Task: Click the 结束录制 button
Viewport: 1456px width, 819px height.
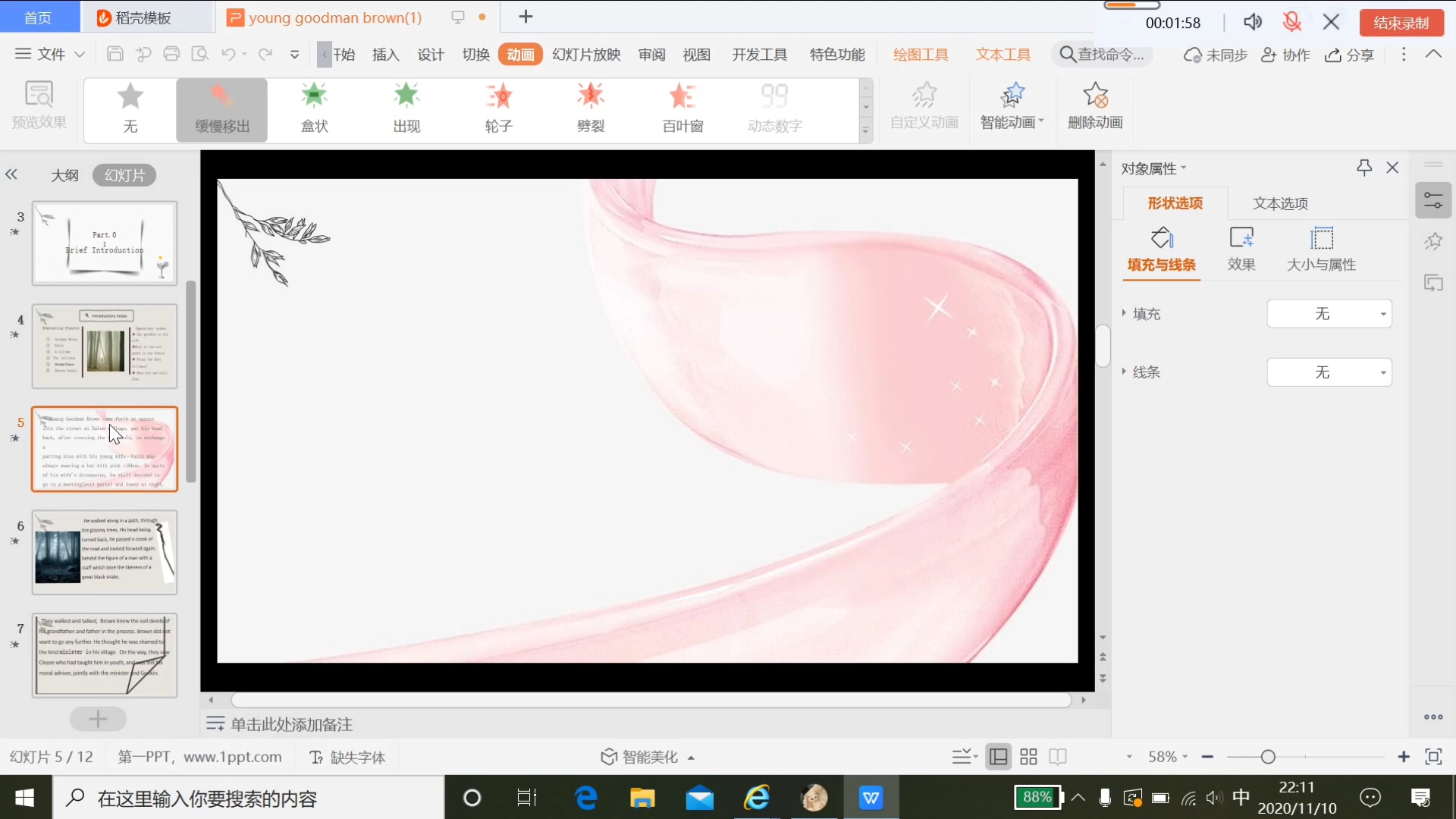Action: point(1400,22)
